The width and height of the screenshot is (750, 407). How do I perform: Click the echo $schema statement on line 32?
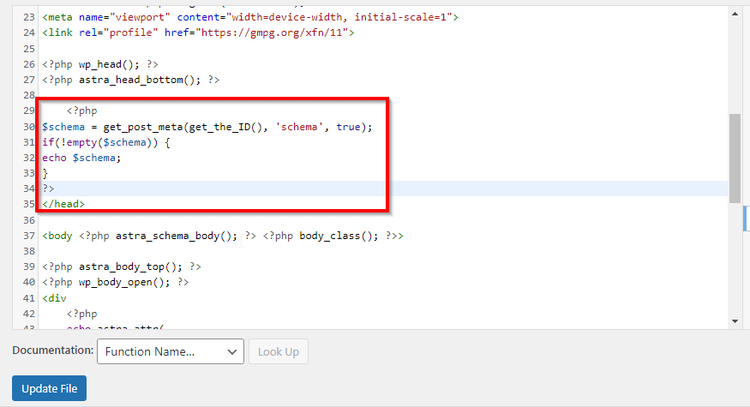(81, 158)
